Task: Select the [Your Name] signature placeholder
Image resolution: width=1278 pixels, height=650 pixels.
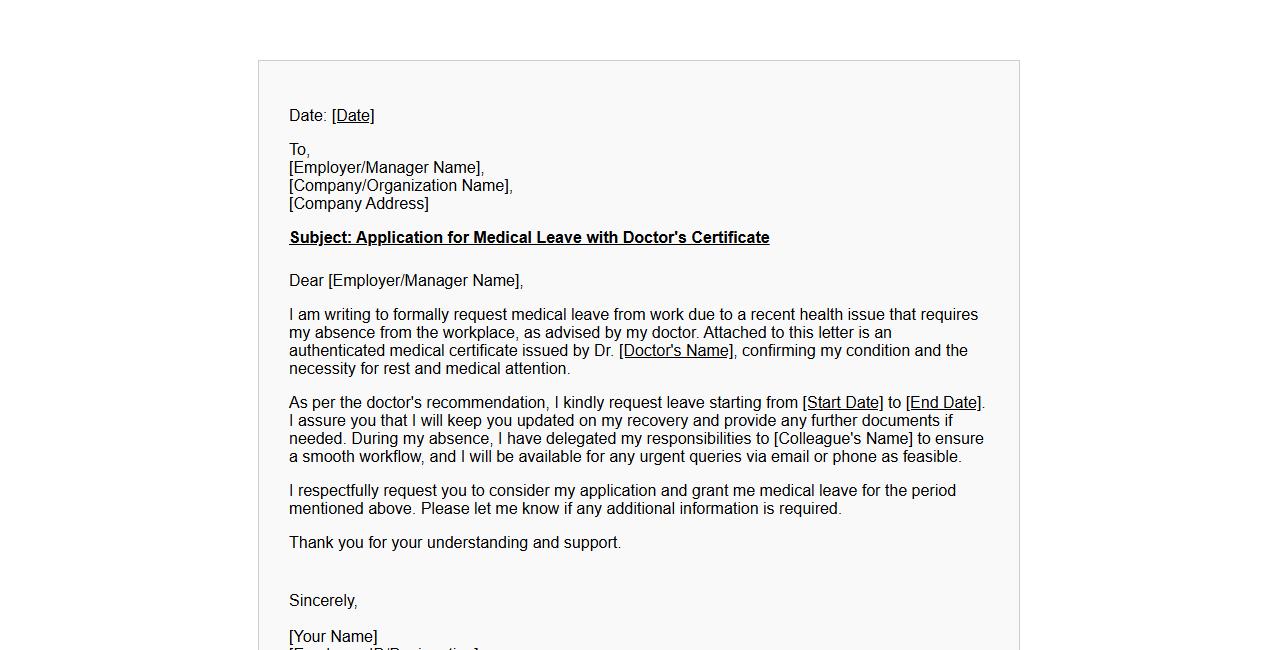Action: tap(333, 637)
